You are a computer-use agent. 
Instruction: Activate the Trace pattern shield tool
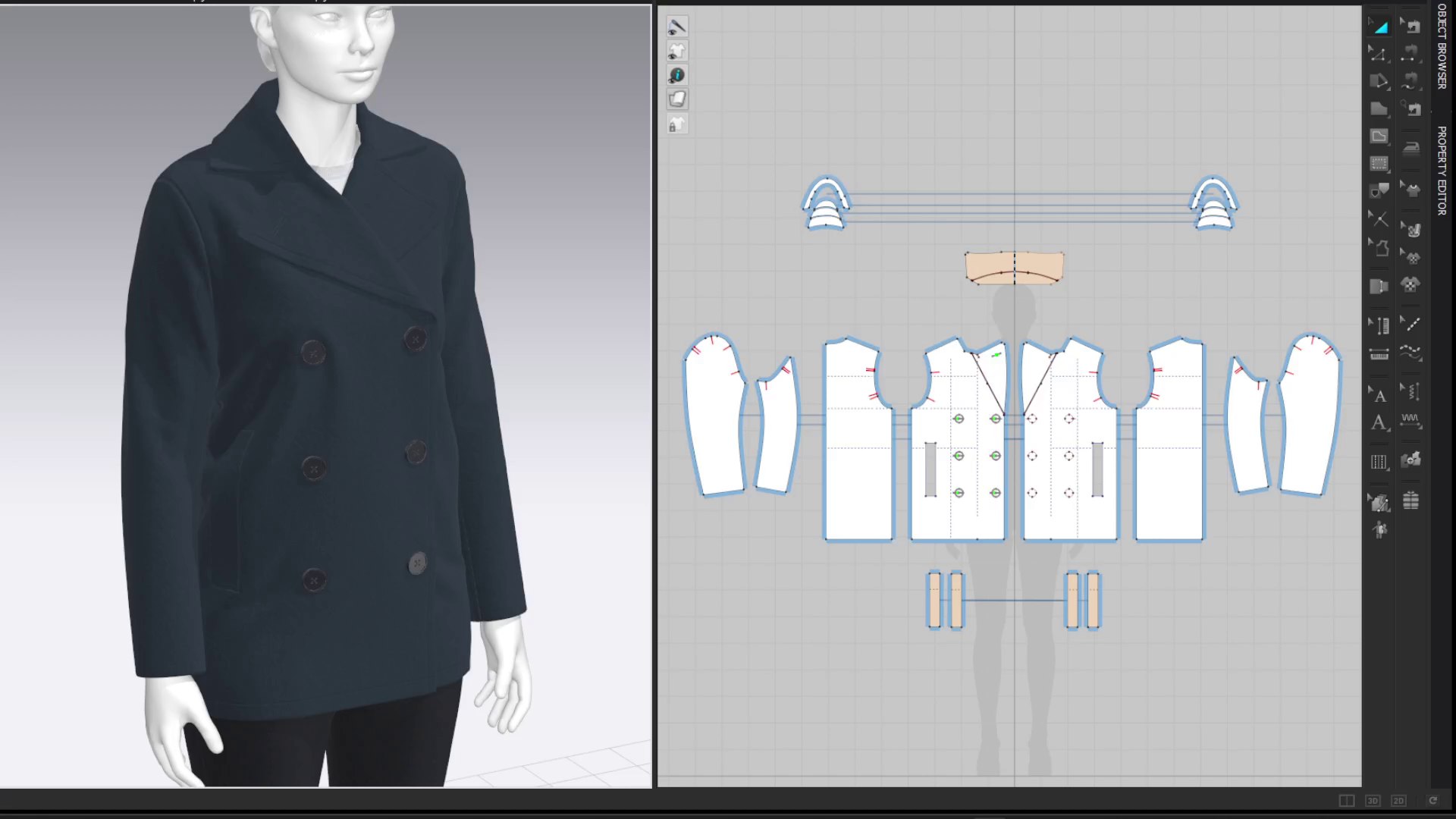click(x=1379, y=190)
